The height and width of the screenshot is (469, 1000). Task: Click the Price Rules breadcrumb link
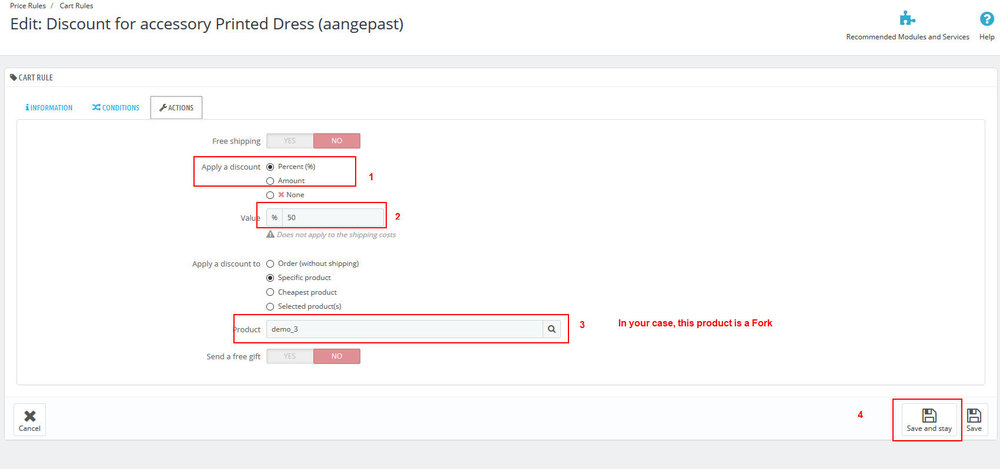[x=28, y=6]
